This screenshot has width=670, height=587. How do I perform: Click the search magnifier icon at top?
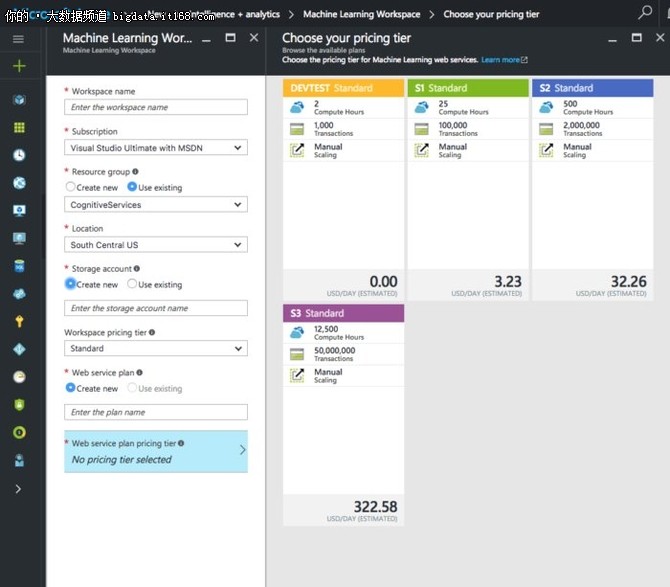[x=645, y=12]
